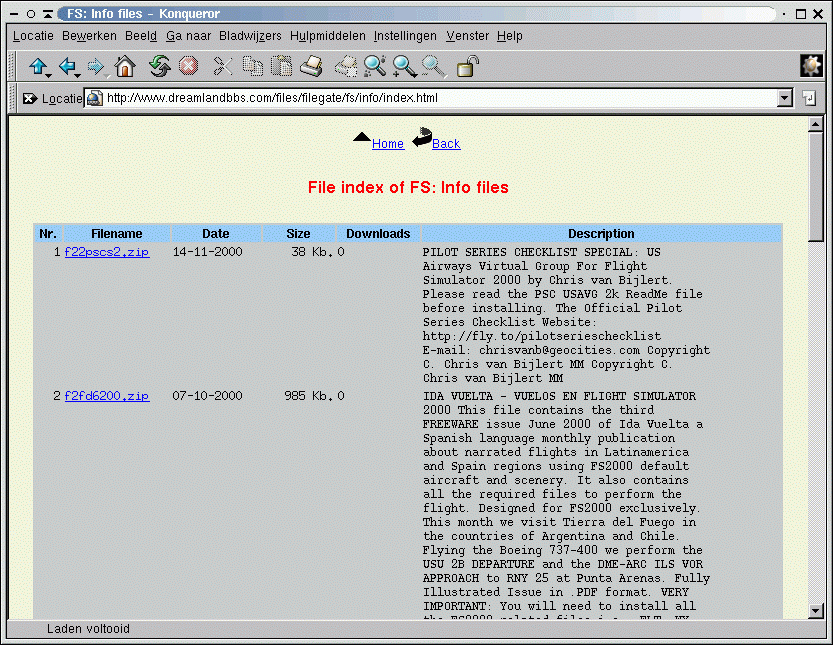Open the Home folder icon in toolbar
Image resolution: width=833 pixels, height=645 pixels.
click(125, 67)
